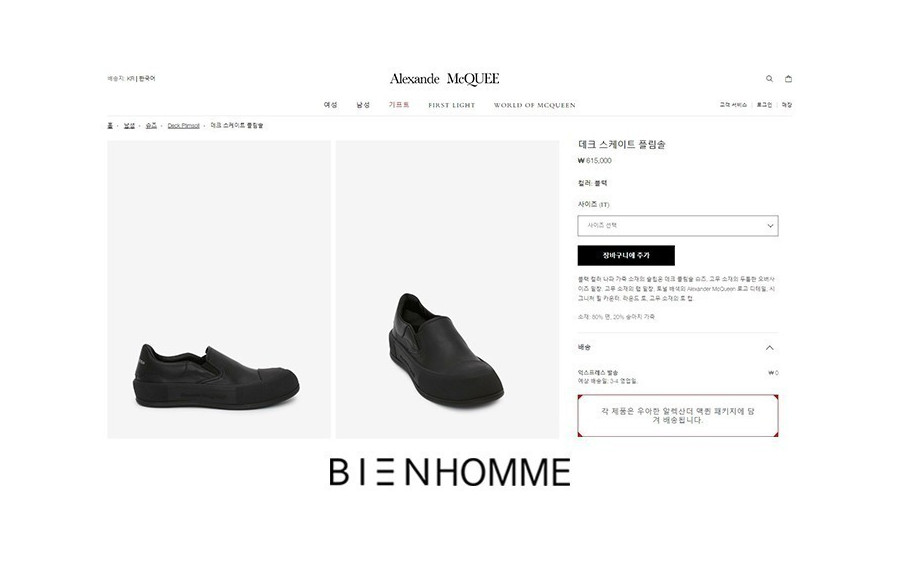Open the FIRST LIGHT menu item

(x=452, y=105)
